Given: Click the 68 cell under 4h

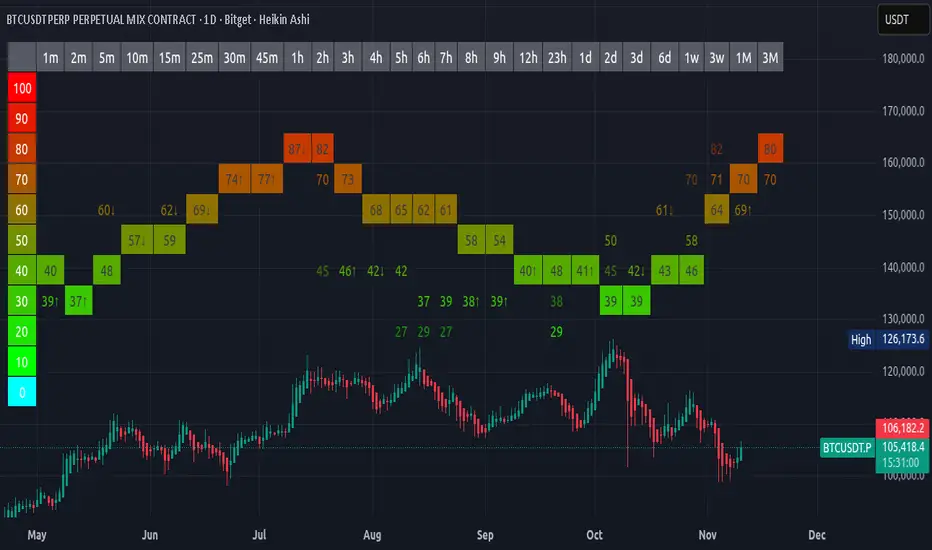Looking at the screenshot, I should tap(376, 210).
